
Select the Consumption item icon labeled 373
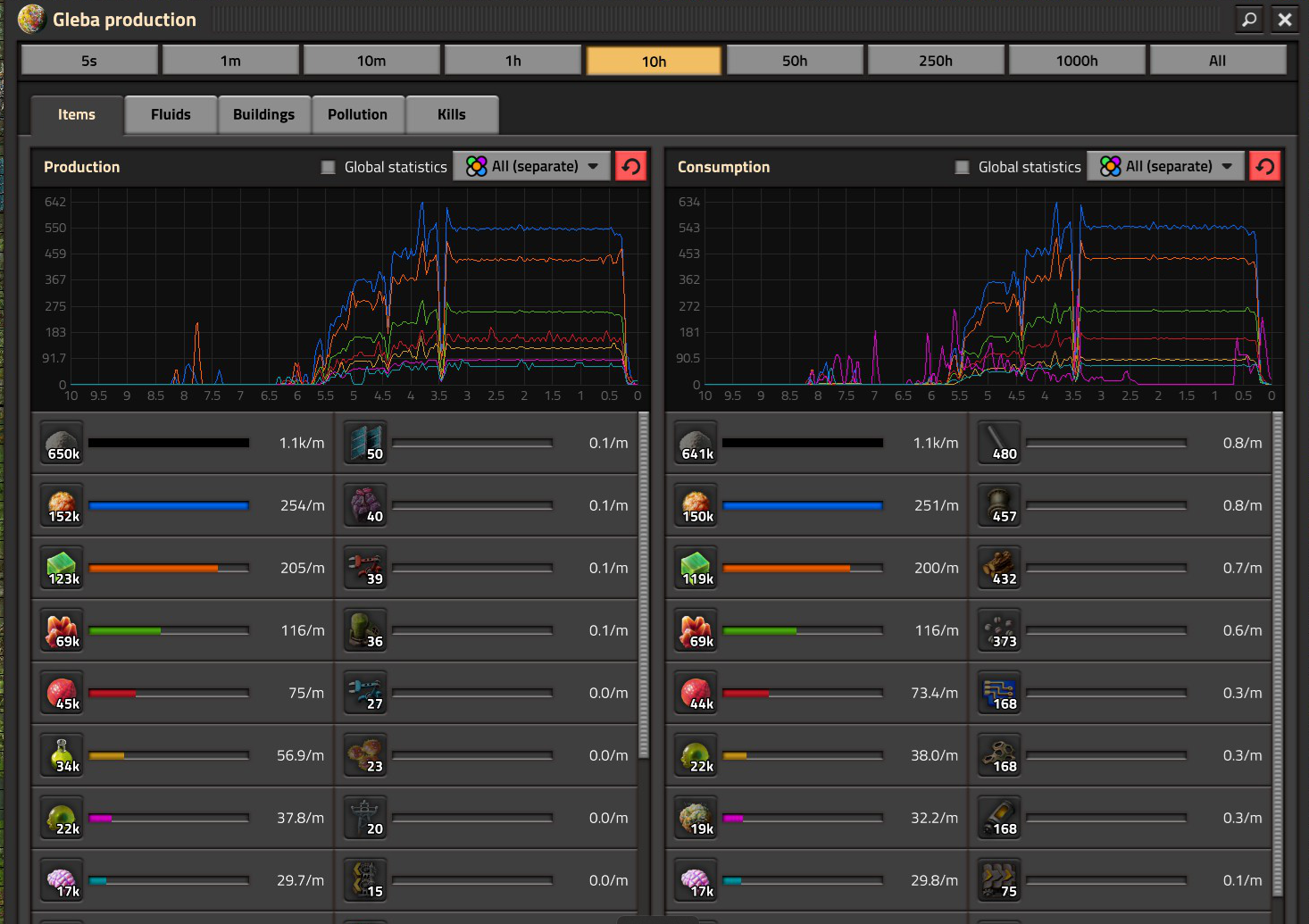tap(999, 630)
